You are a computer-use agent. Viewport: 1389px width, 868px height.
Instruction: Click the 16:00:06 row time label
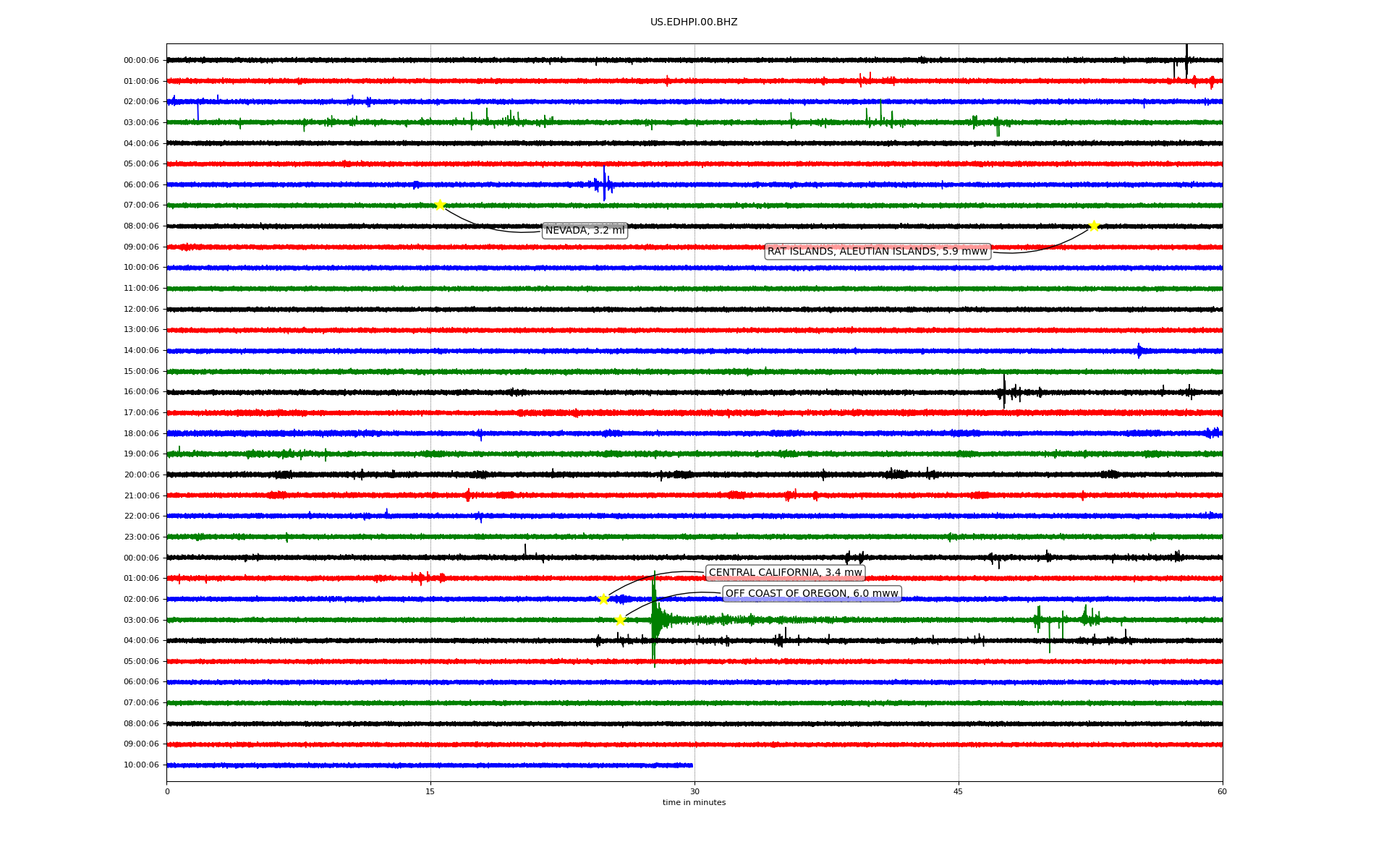tap(141, 392)
